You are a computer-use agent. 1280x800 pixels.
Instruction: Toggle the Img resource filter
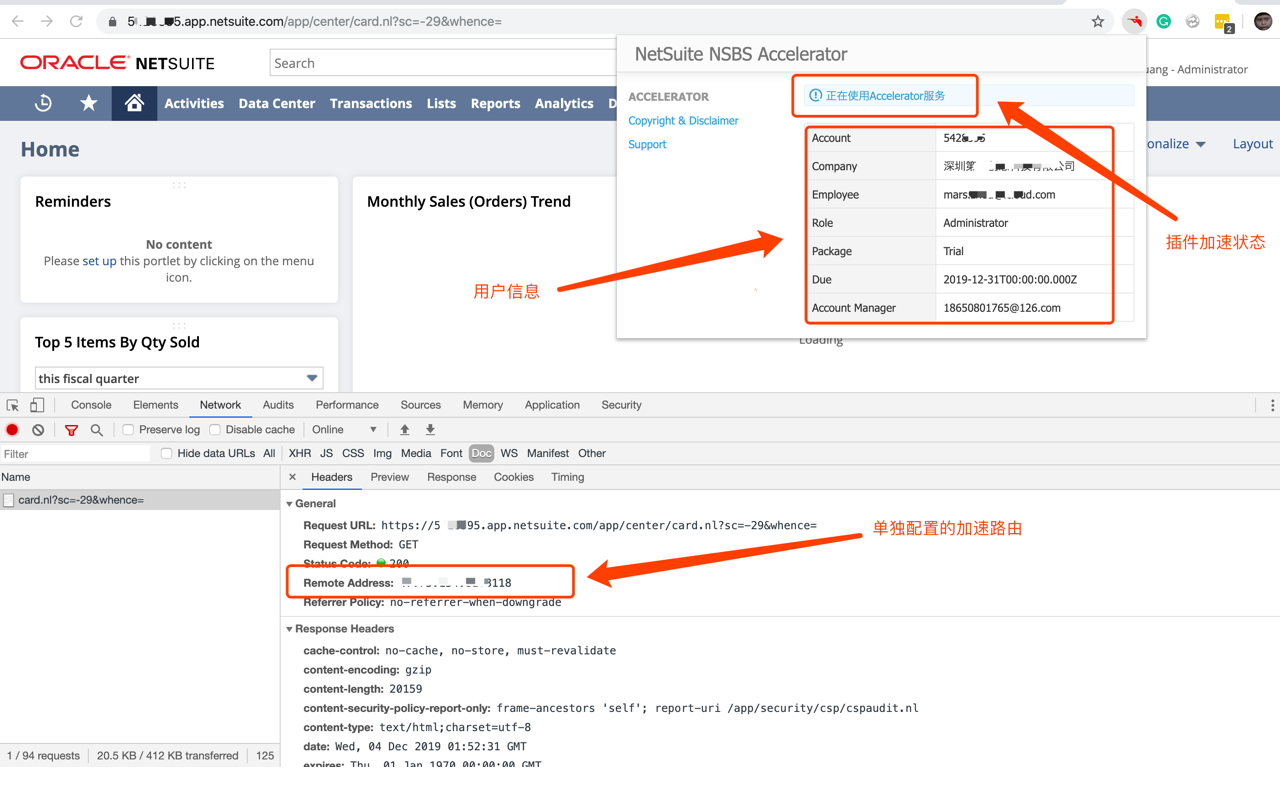[x=382, y=453]
